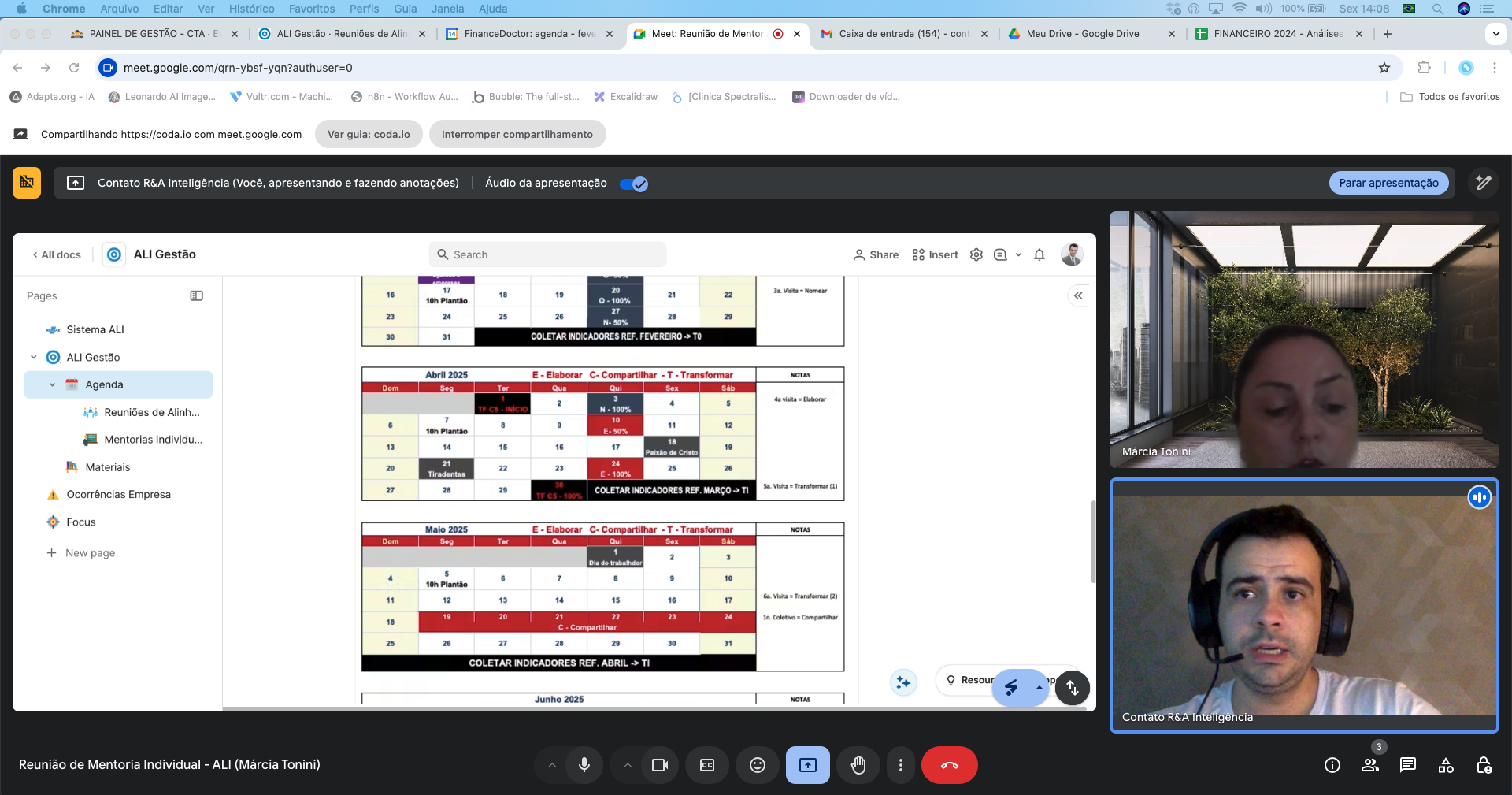The height and width of the screenshot is (795, 1512).
Task: Click the Coda document vertical scrollbar
Action: click(1093, 541)
